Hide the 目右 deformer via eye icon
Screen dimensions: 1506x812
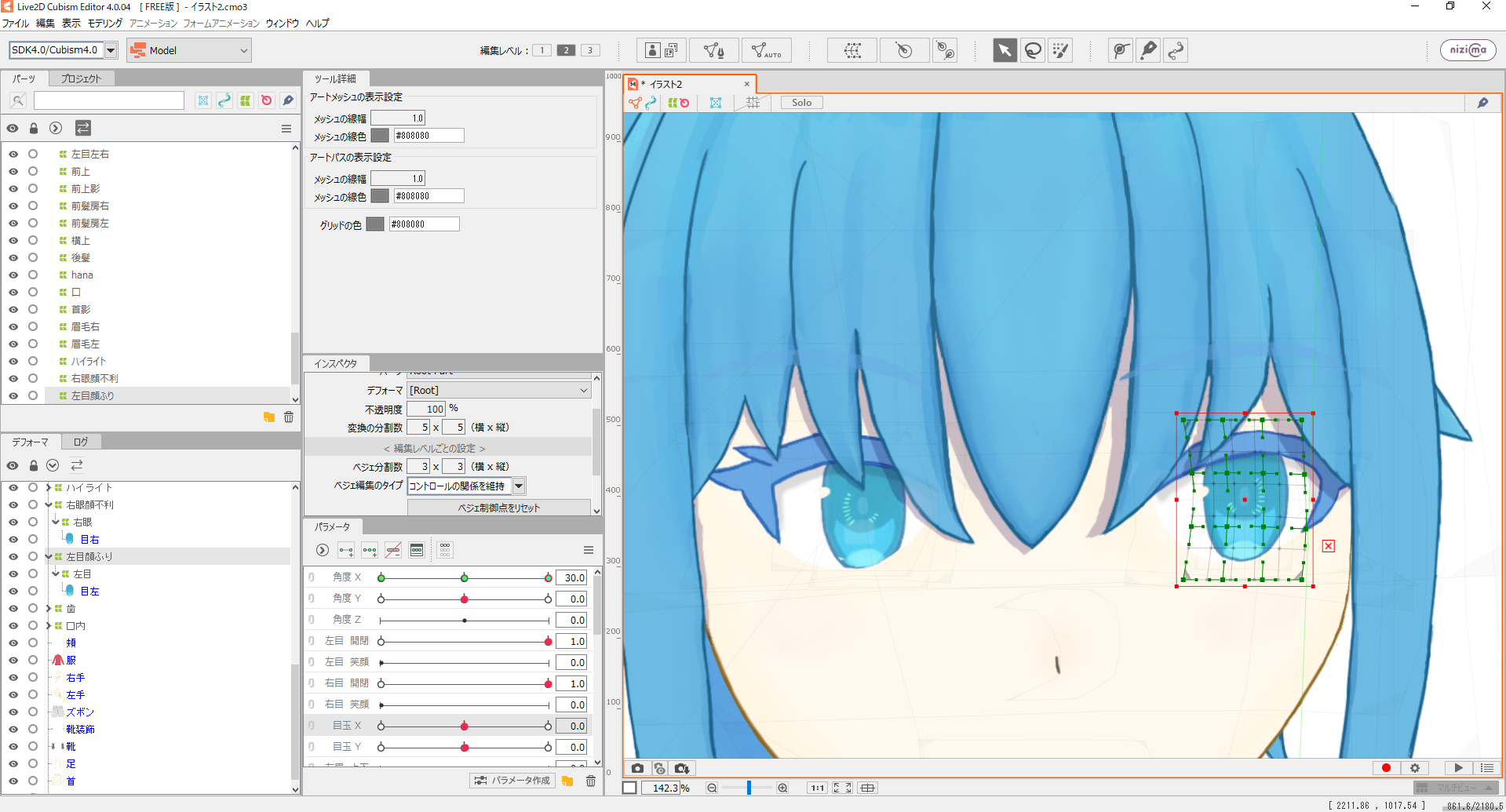[13, 540]
